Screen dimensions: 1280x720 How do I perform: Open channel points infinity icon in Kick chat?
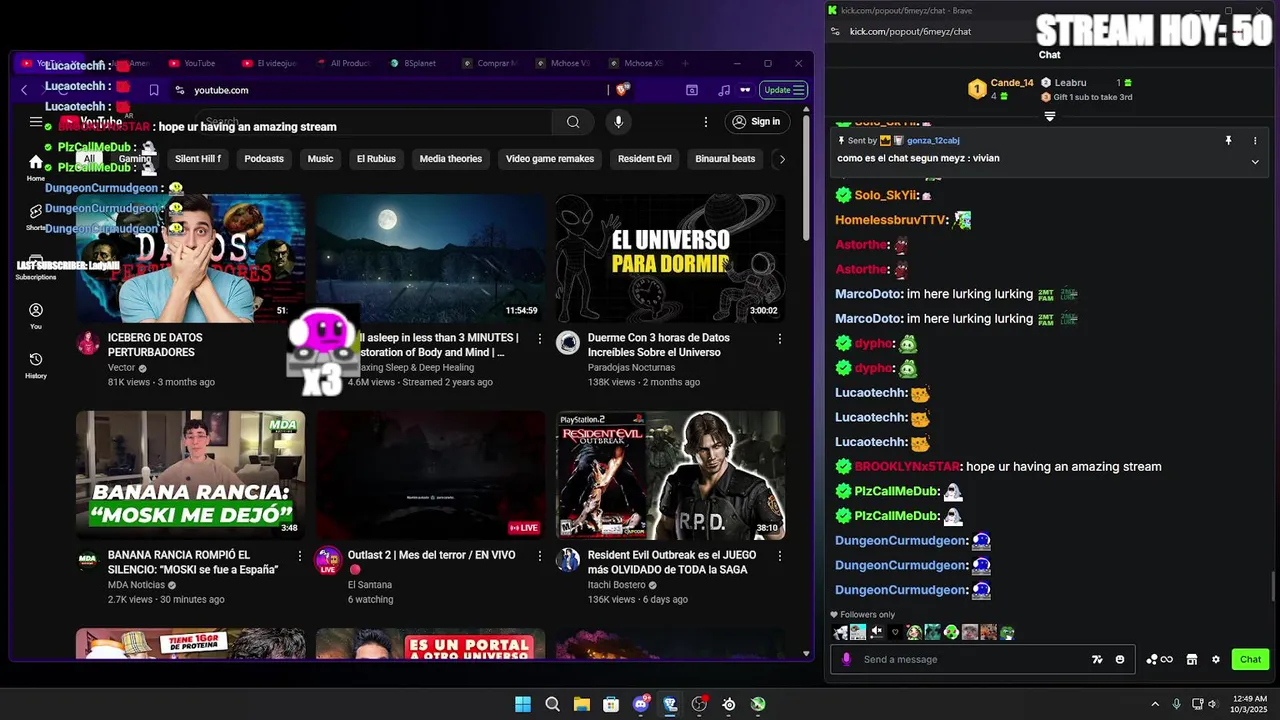[1160, 659]
